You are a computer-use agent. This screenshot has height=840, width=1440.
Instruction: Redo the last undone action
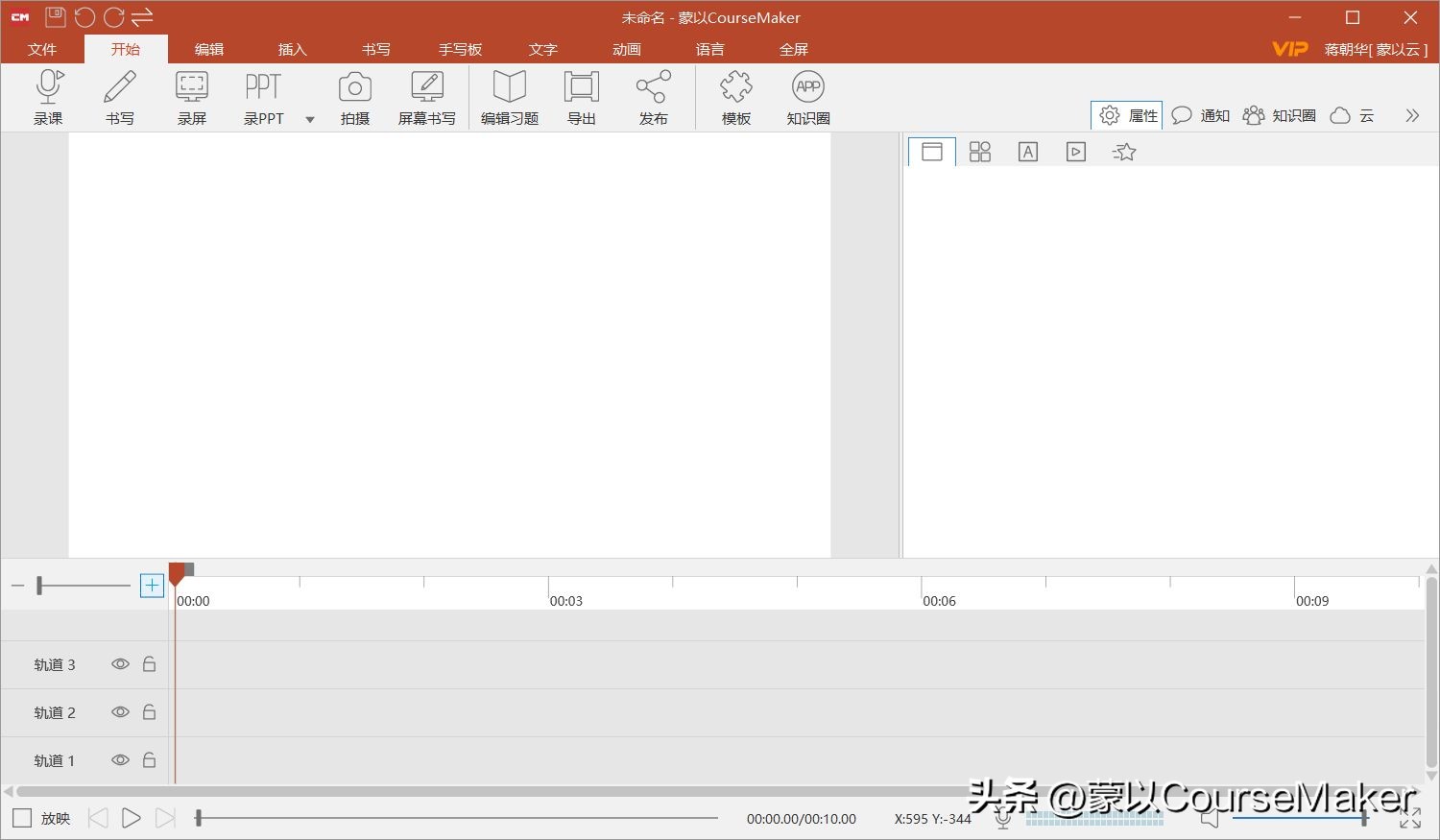click(x=113, y=17)
